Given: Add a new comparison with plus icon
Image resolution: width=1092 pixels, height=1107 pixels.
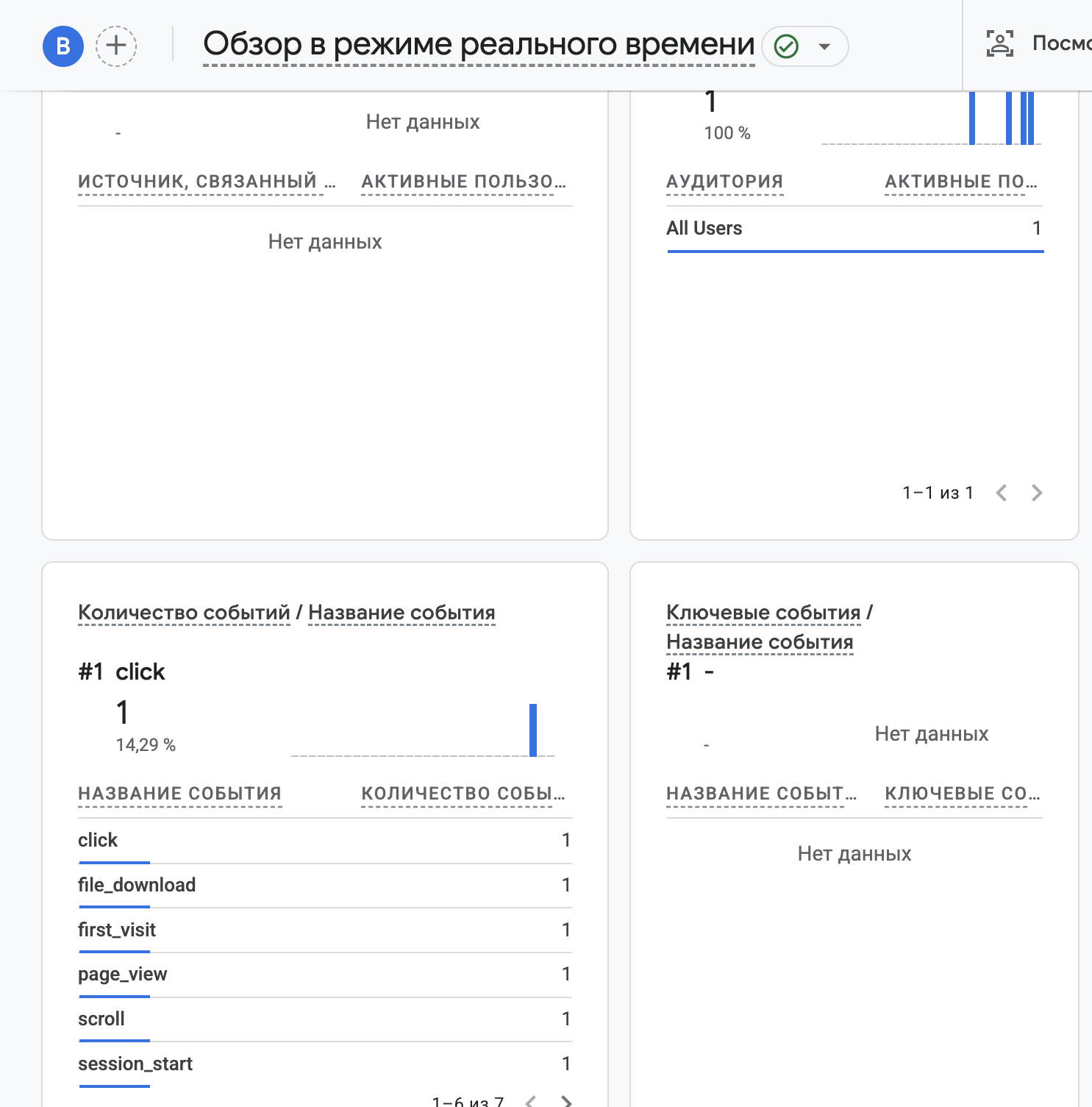Looking at the screenshot, I should point(116,46).
